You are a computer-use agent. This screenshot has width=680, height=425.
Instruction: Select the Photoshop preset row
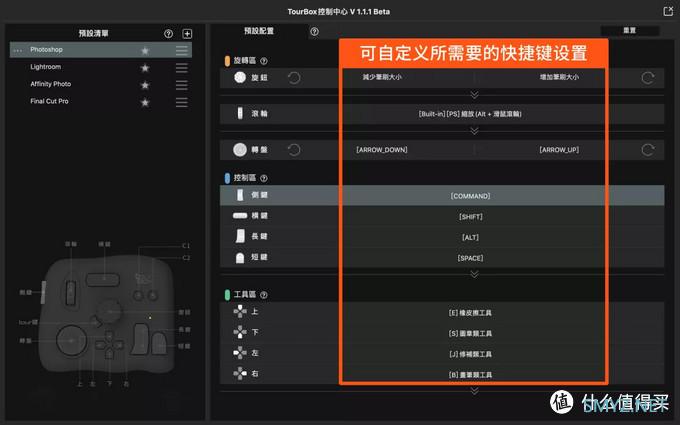(x=101, y=50)
